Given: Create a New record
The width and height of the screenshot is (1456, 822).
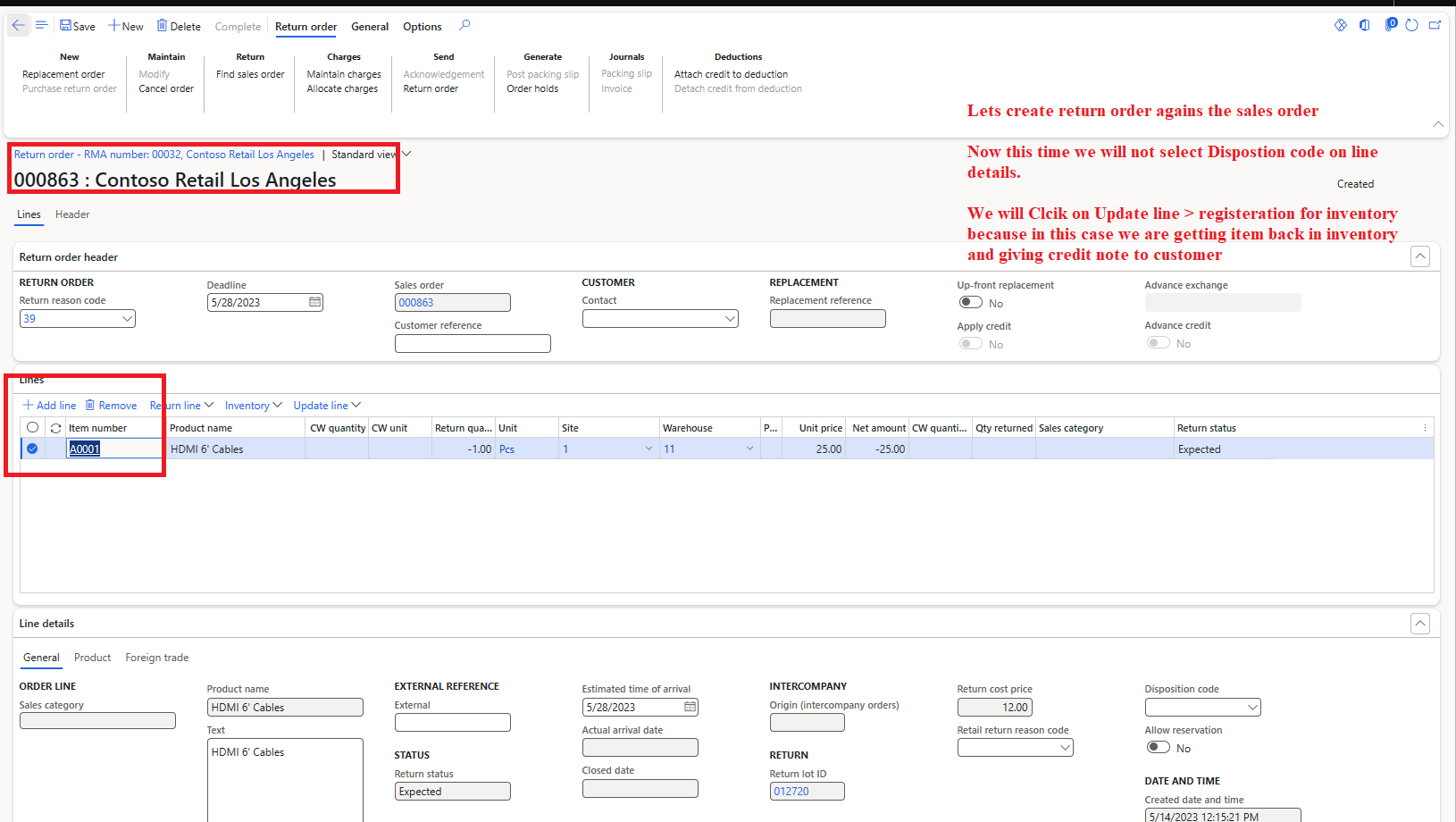Looking at the screenshot, I should [x=125, y=25].
